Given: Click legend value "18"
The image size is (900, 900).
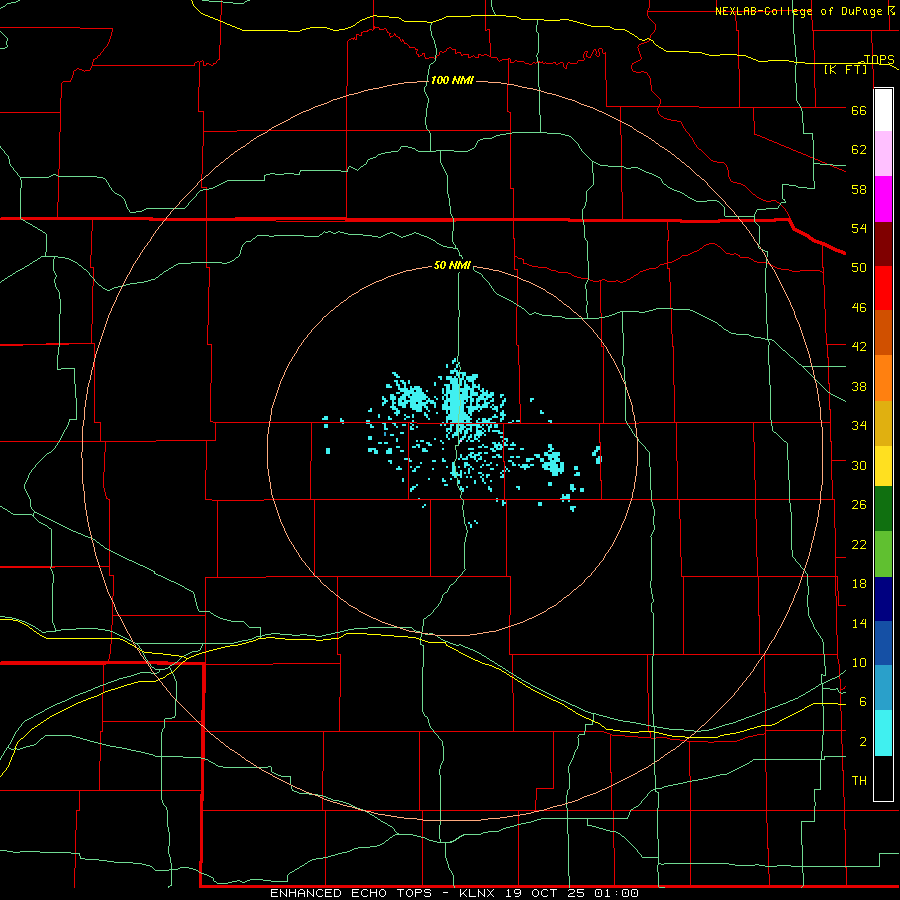Looking at the screenshot, I should point(859,584).
